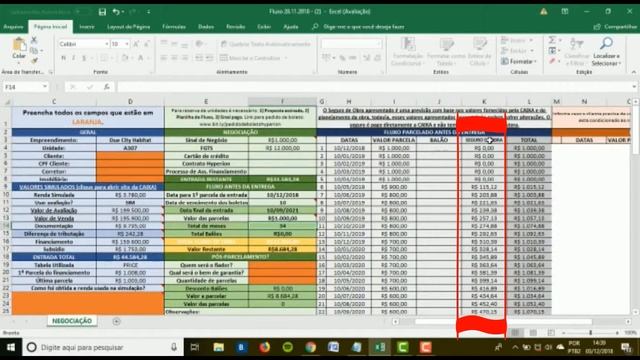The height and width of the screenshot is (360, 640).
Task: Switch to the Fórmulas tab
Action: [174, 27]
